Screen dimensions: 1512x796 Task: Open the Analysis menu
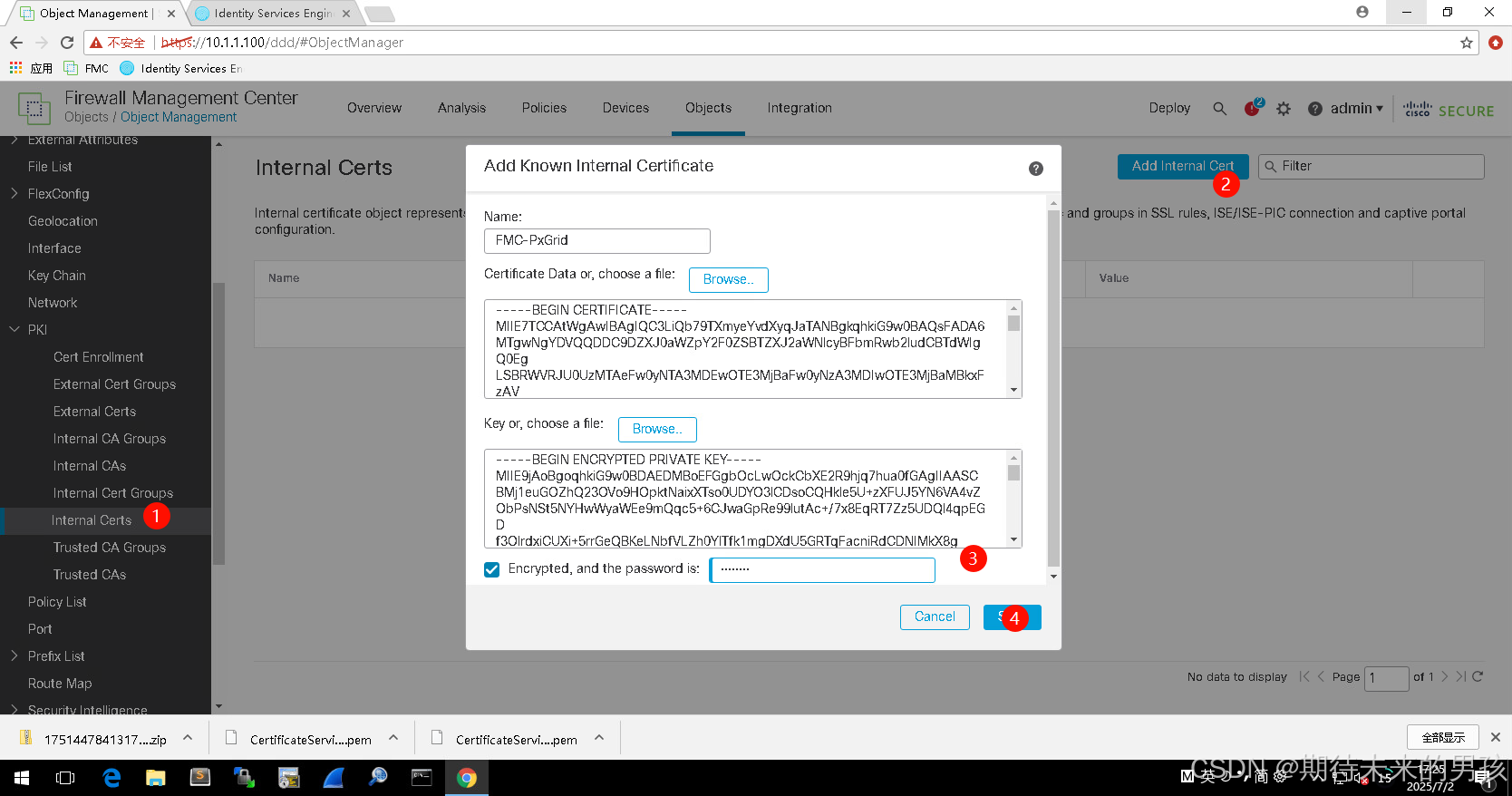coord(461,108)
